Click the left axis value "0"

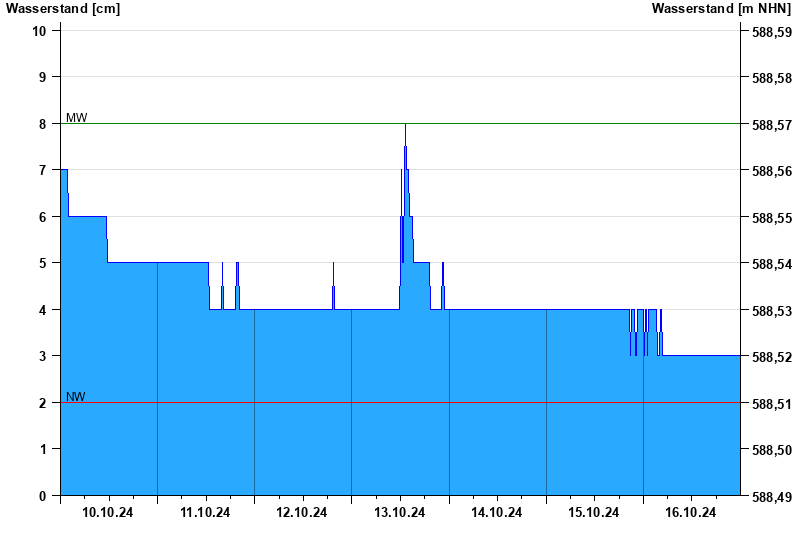[42, 496]
